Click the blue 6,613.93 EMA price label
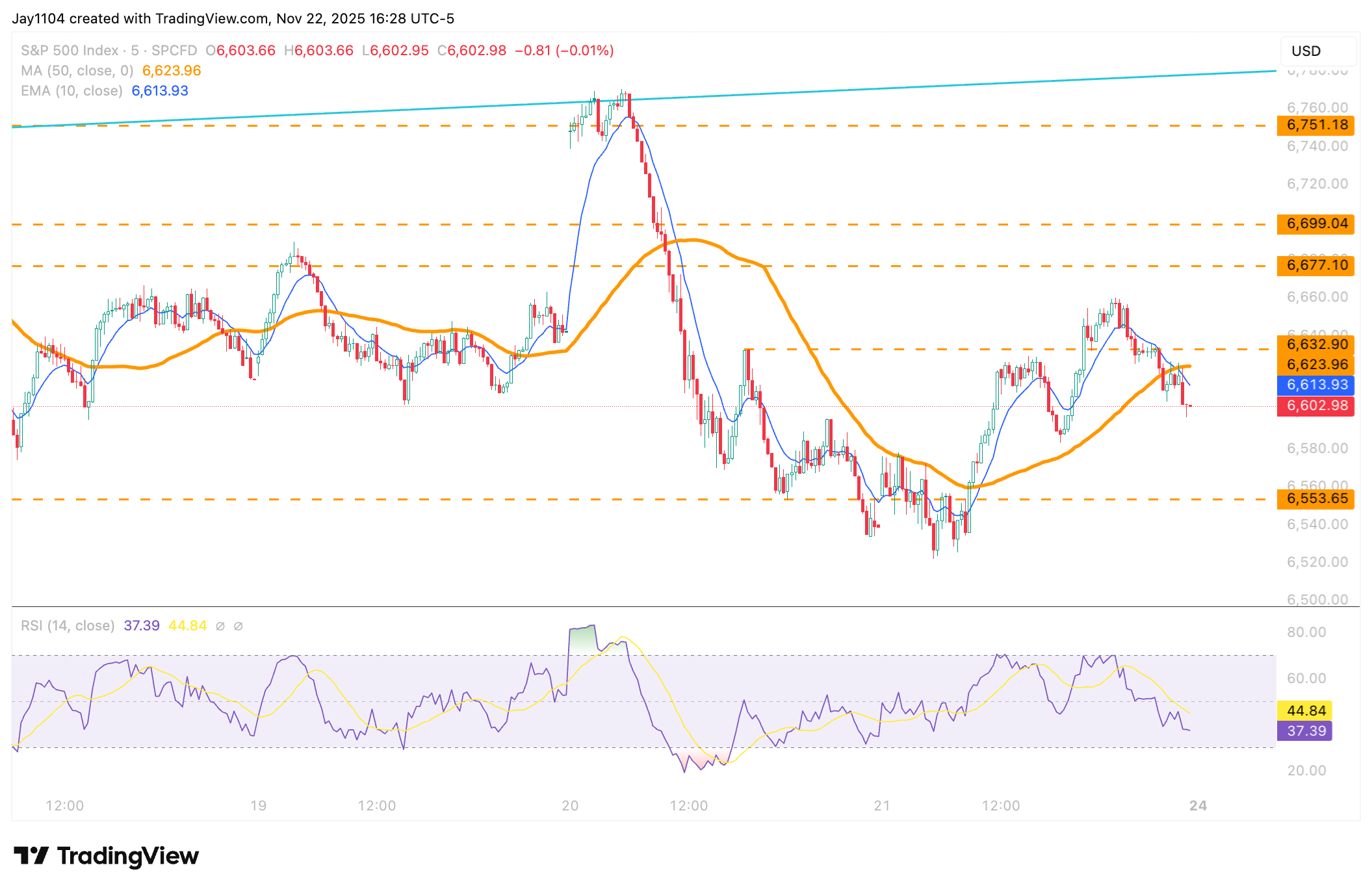This screenshot has width=1372, height=891. pos(1315,384)
